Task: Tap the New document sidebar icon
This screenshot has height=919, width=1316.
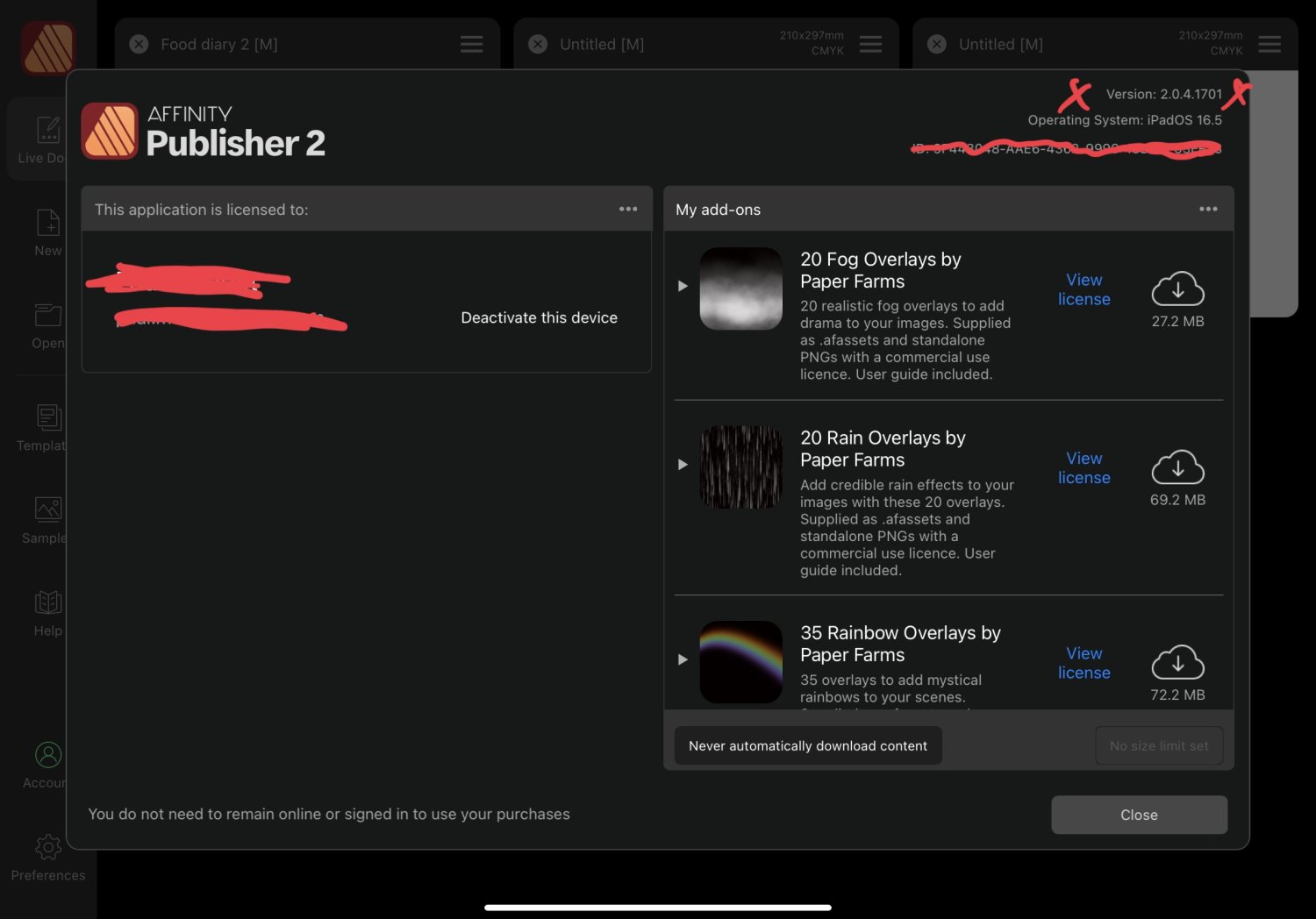Action: pos(48,223)
